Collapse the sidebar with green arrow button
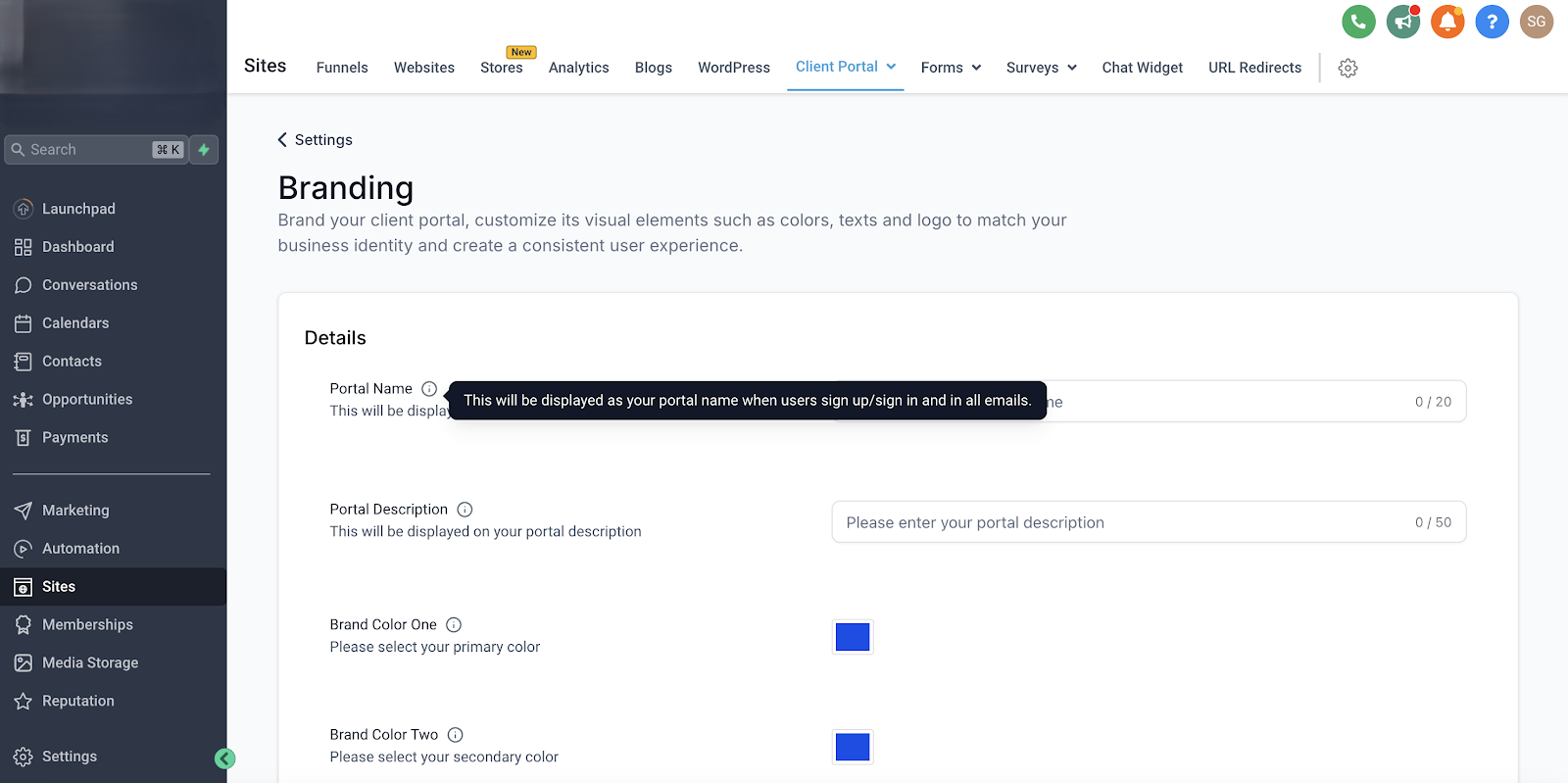Viewport: 1568px width, 783px height. [x=224, y=759]
